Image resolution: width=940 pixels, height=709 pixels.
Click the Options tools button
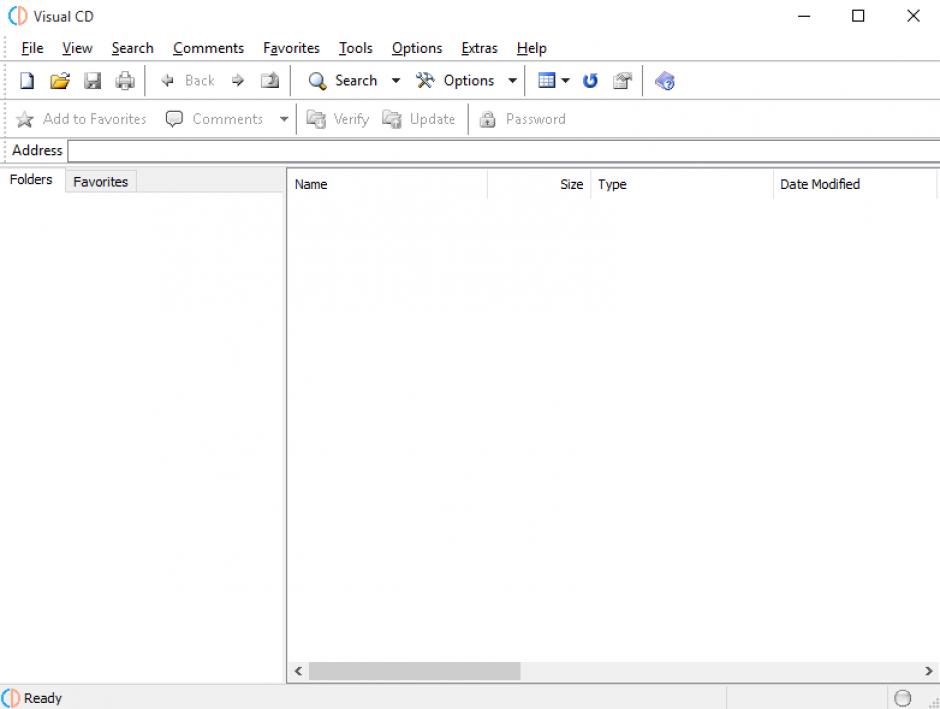pyautogui.click(x=454, y=80)
